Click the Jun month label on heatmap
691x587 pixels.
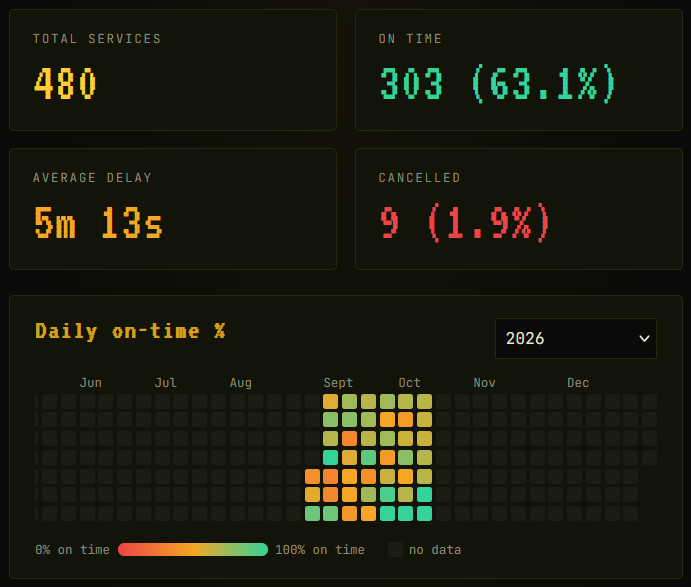tap(90, 383)
